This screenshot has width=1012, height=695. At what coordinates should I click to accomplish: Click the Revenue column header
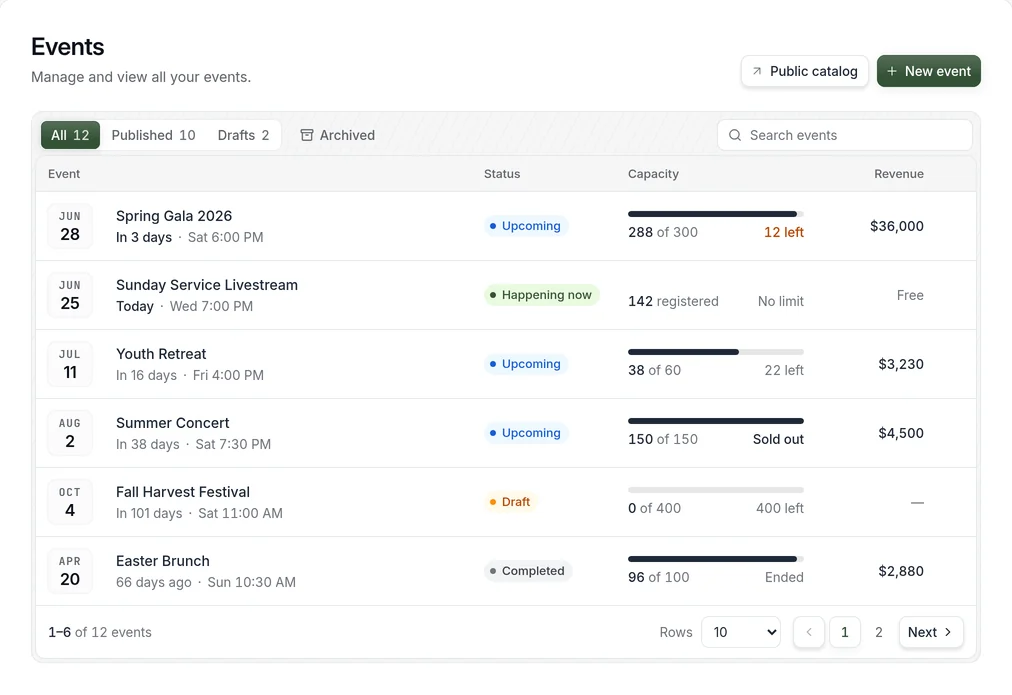(898, 174)
